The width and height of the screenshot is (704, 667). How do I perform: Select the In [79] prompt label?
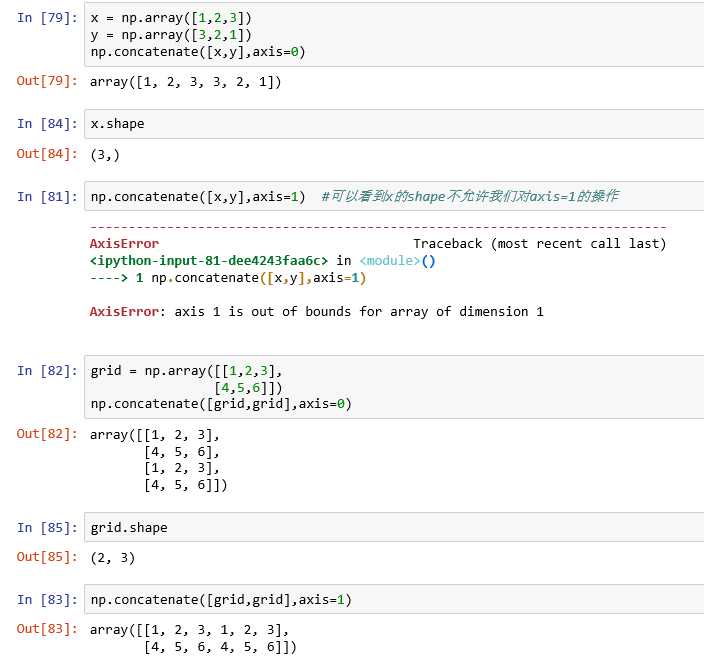47,18
